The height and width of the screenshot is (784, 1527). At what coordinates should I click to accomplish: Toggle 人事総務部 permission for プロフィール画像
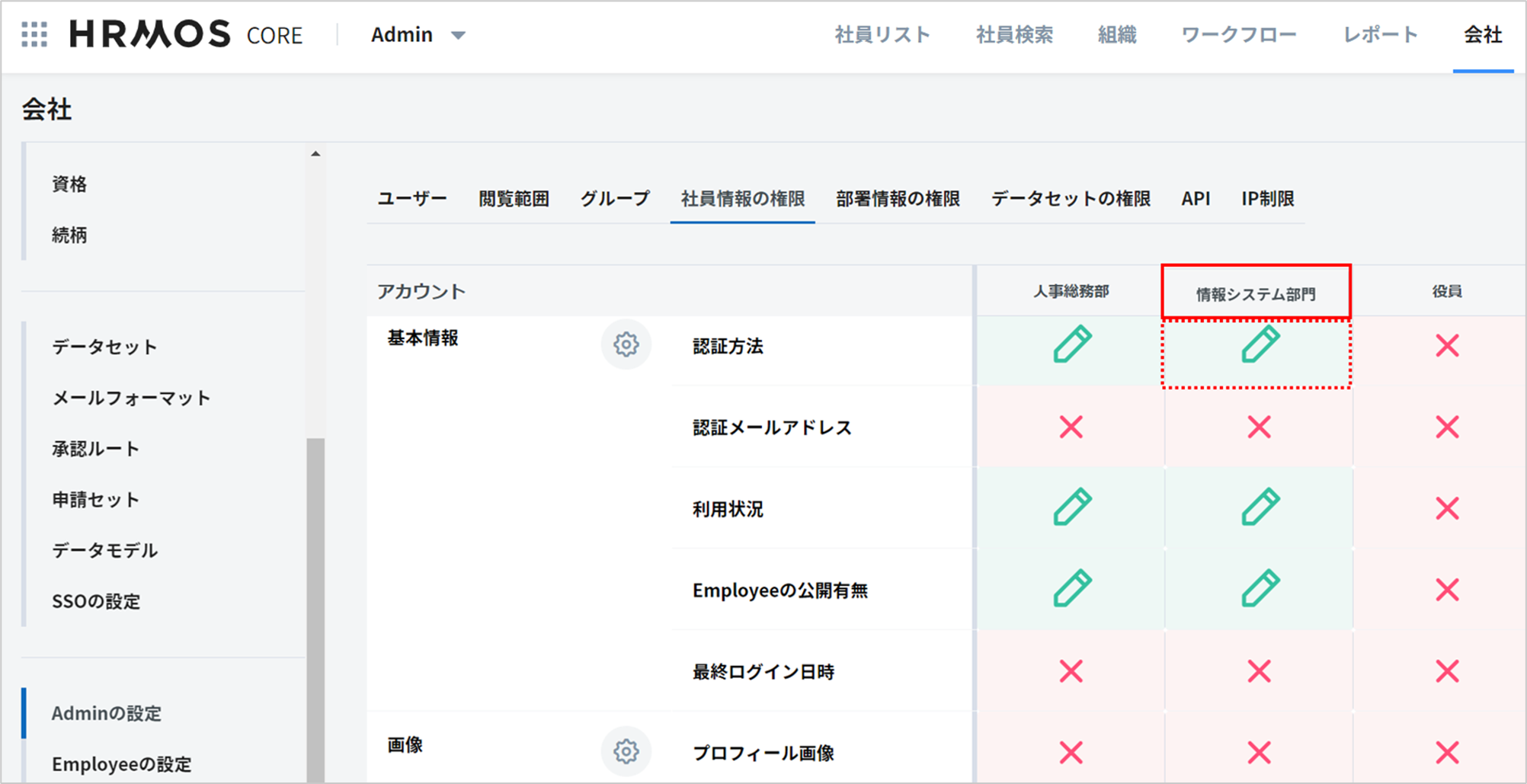pyautogui.click(x=1071, y=753)
